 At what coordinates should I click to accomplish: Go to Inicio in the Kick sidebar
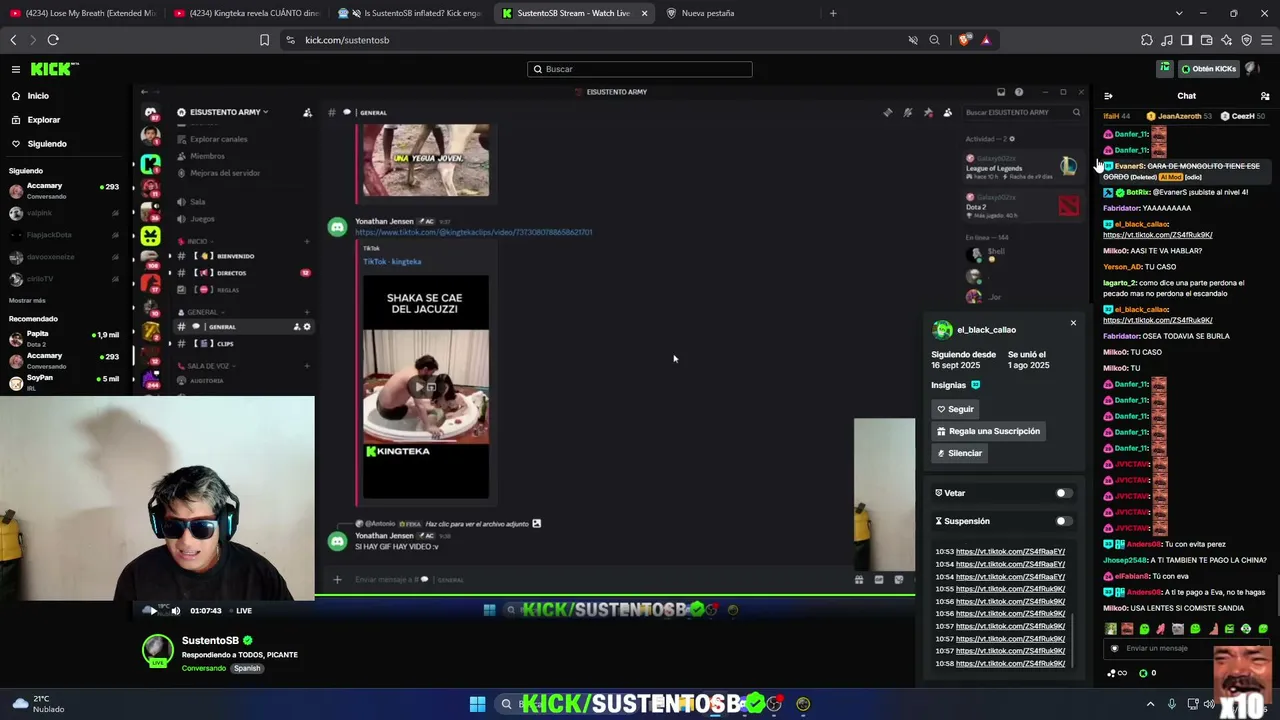tap(38, 96)
